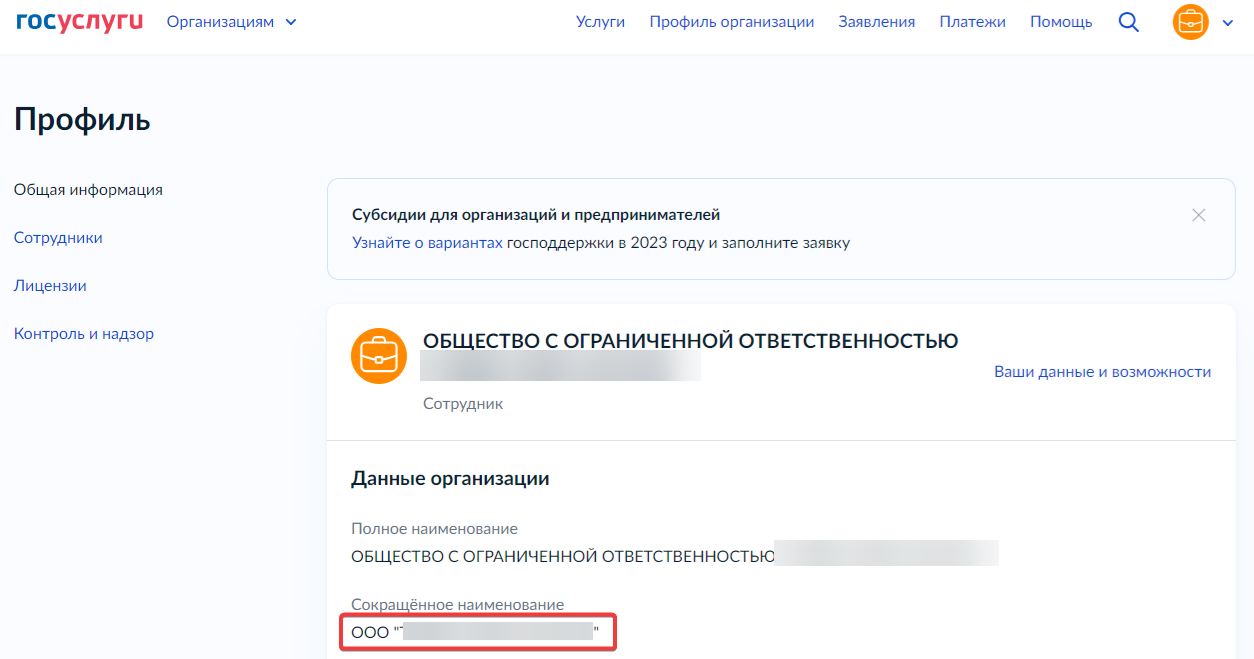Open Лицензии in sidebar
The height and width of the screenshot is (659, 1254).
(50, 286)
